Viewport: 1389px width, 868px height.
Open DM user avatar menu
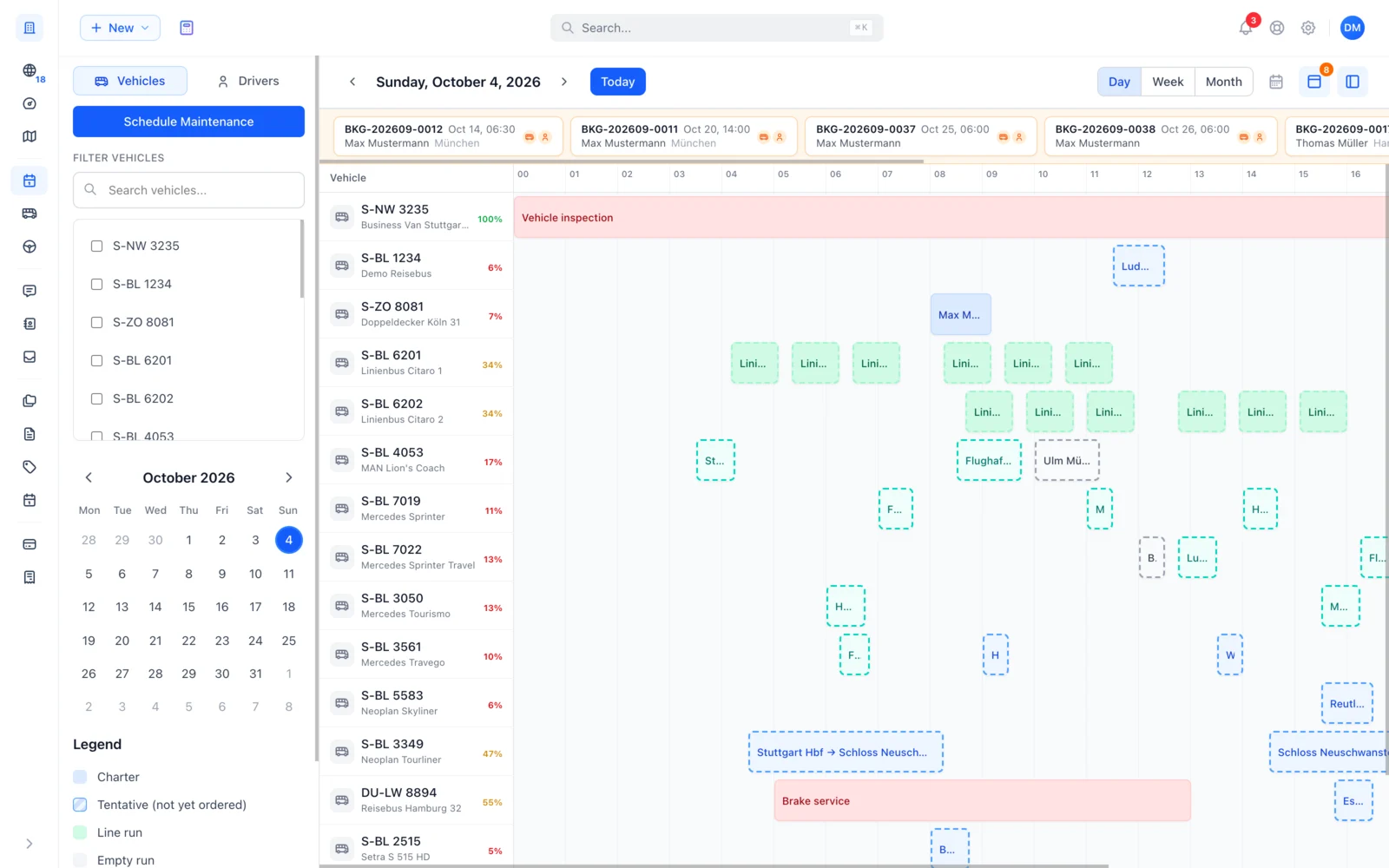(1353, 28)
